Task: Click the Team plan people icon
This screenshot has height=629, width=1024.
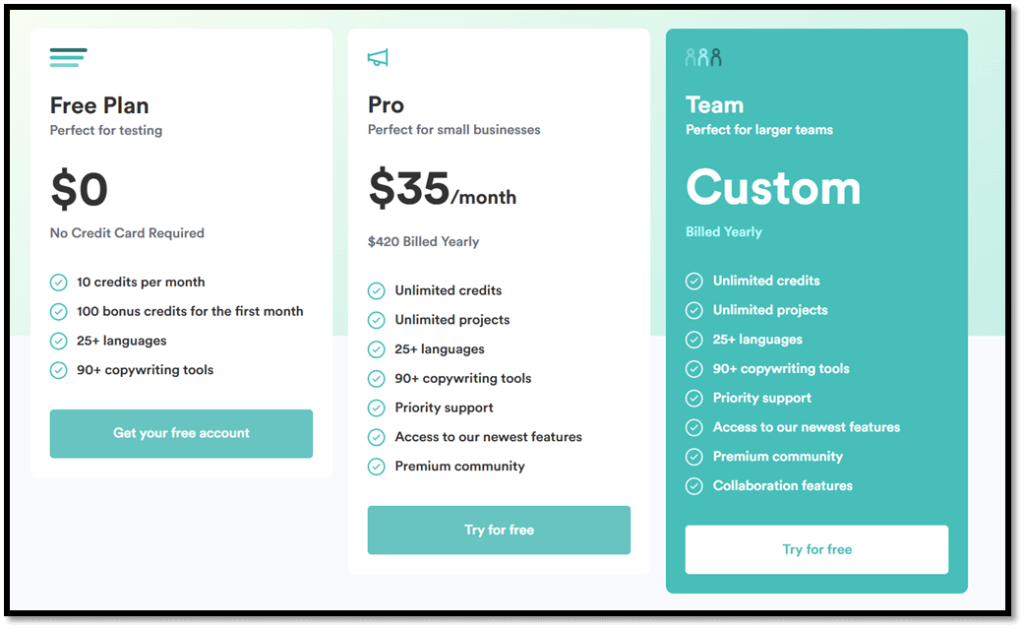Action: [x=703, y=57]
